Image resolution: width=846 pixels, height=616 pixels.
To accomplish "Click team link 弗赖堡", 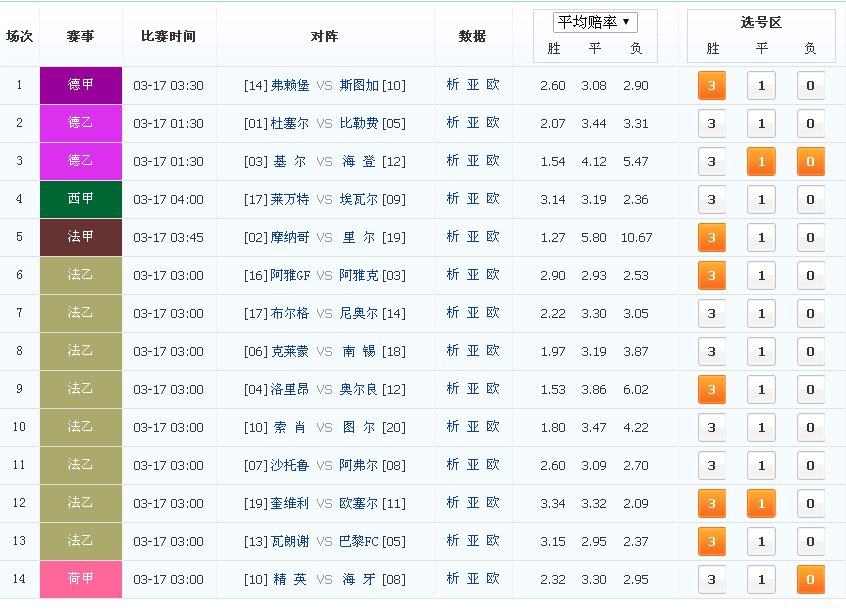I will click(290, 85).
